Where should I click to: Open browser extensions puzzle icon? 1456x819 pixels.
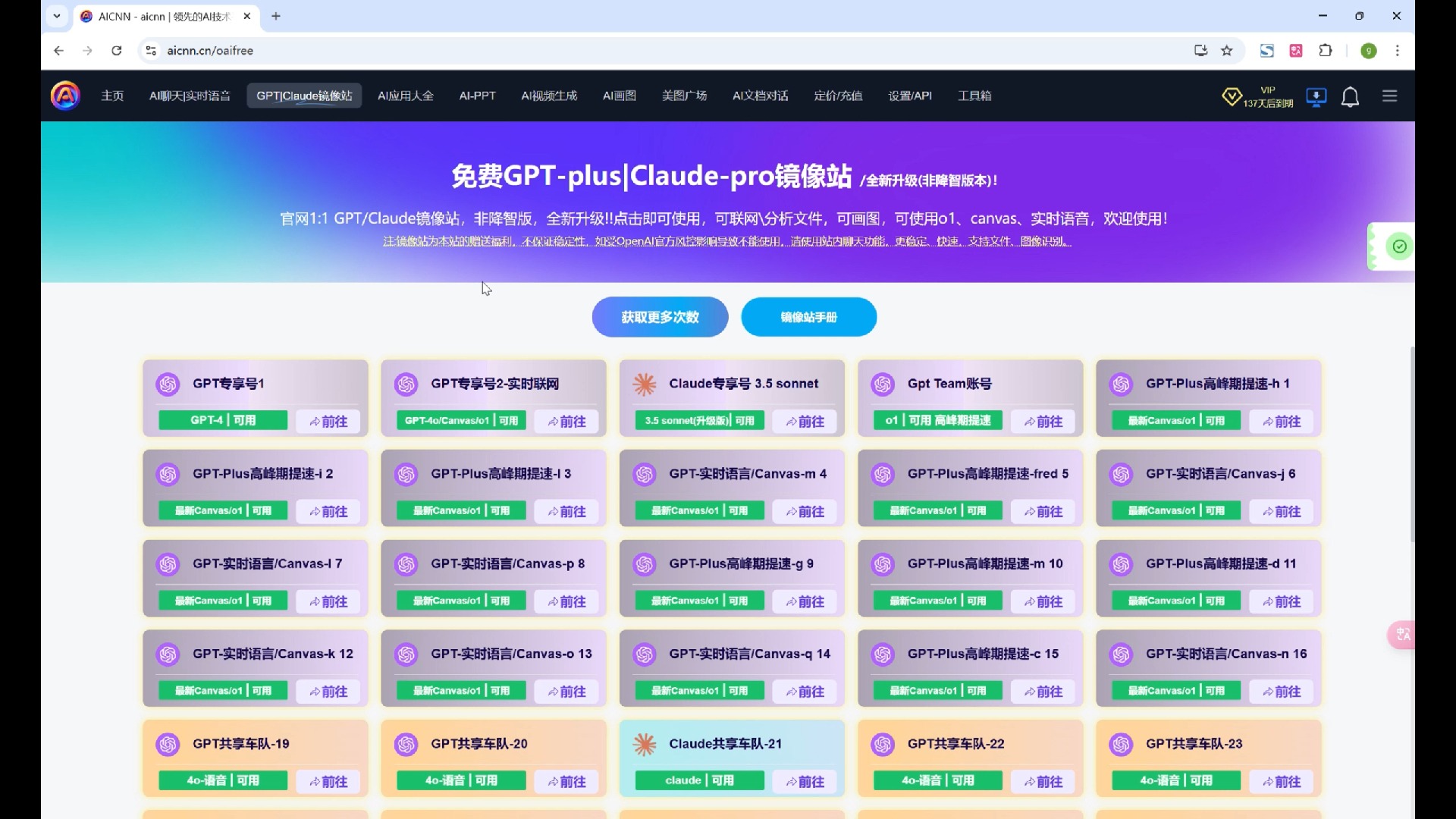tap(1326, 51)
